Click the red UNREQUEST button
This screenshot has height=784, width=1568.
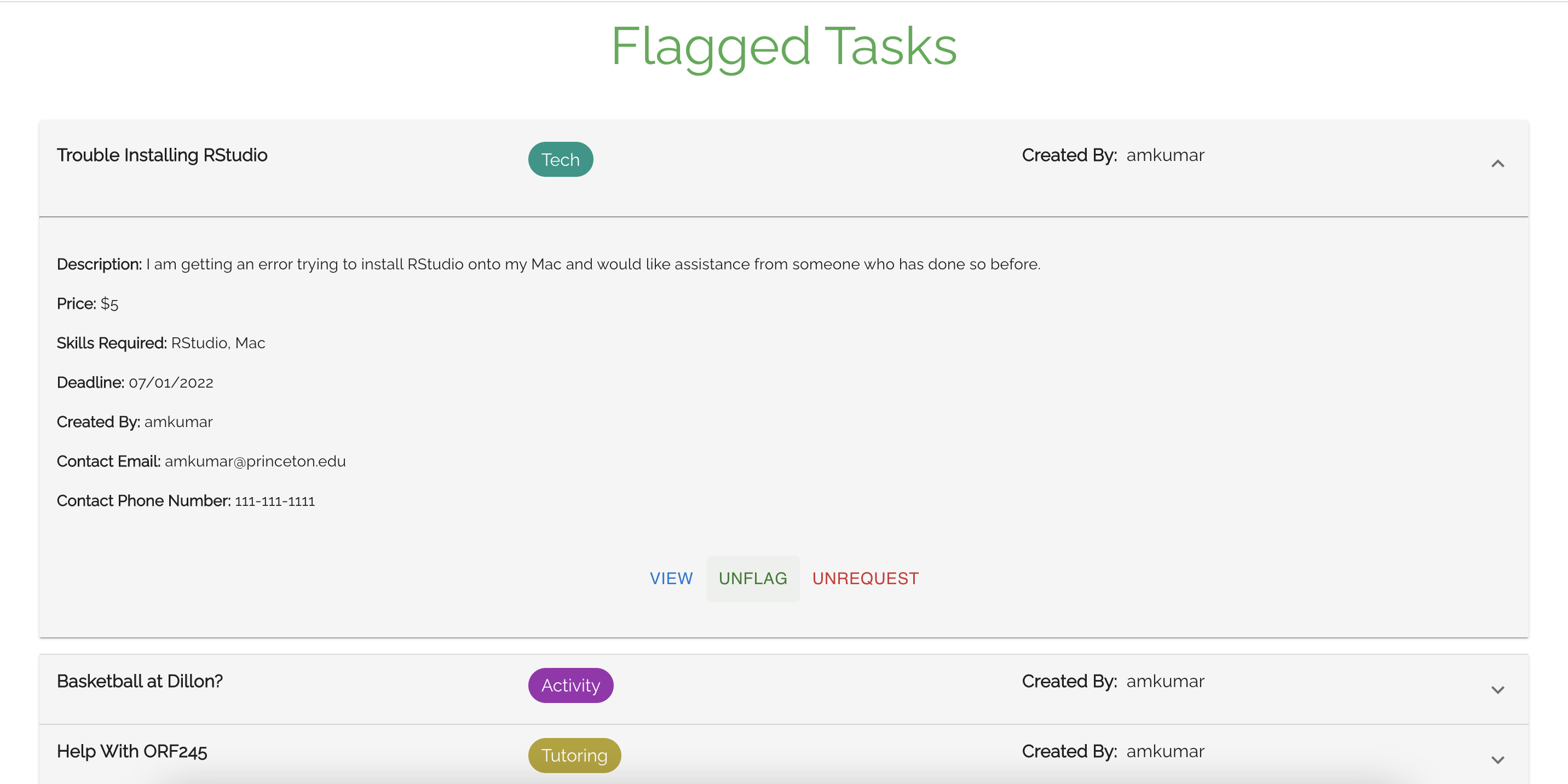click(x=865, y=578)
